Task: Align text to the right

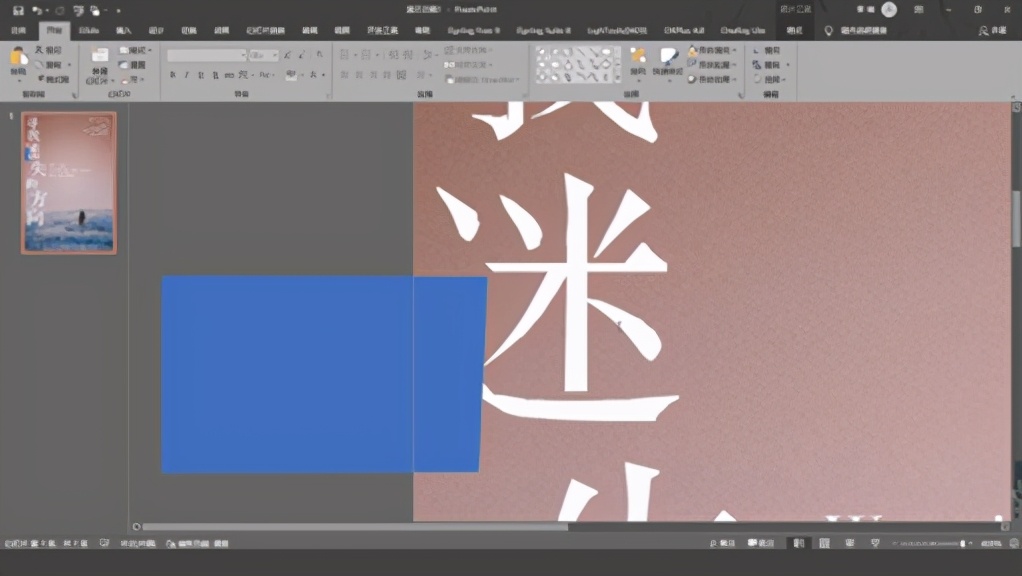Action: [x=373, y=76]
